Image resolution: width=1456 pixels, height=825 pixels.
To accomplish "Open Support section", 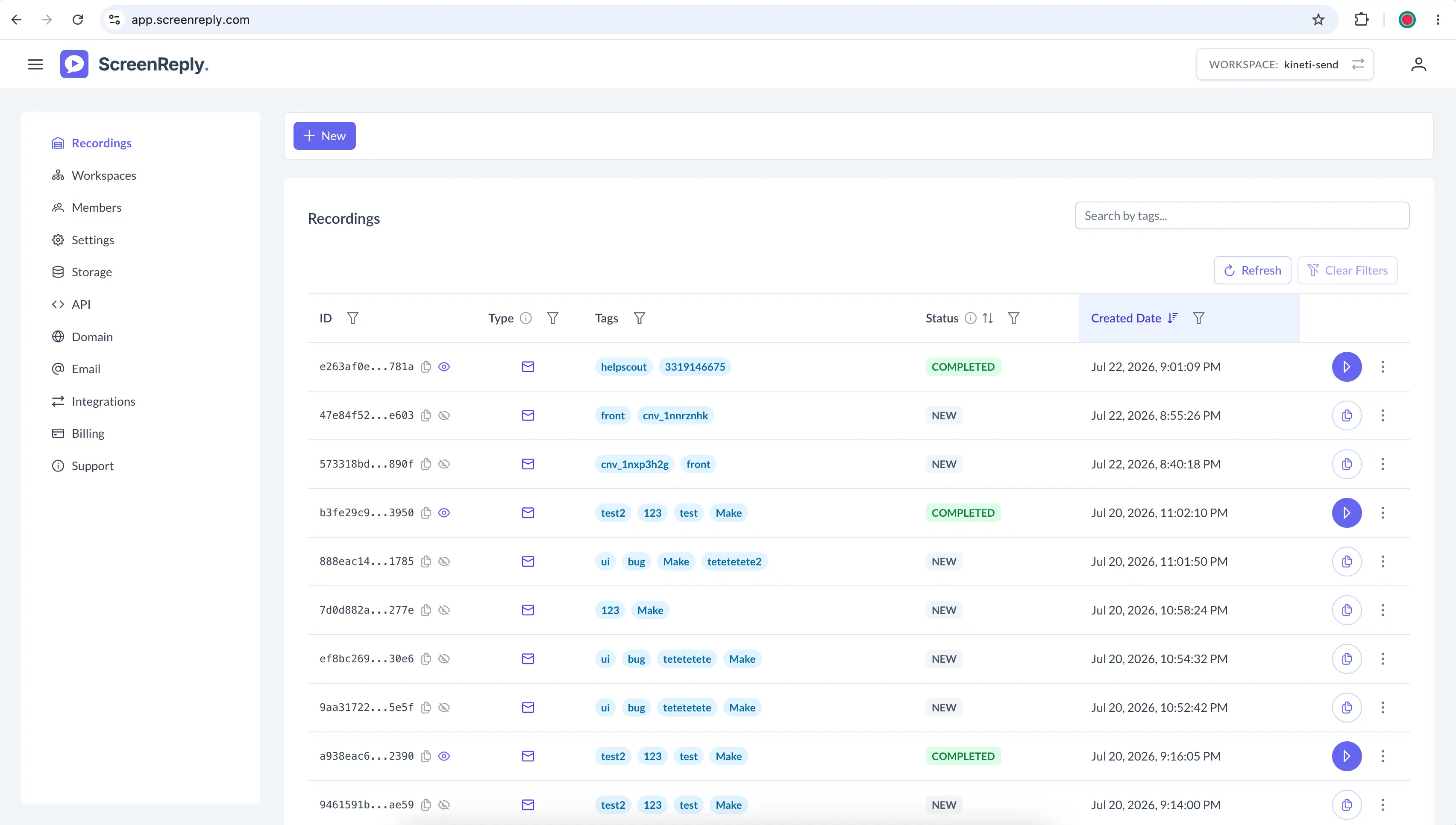I will point(83,466).
